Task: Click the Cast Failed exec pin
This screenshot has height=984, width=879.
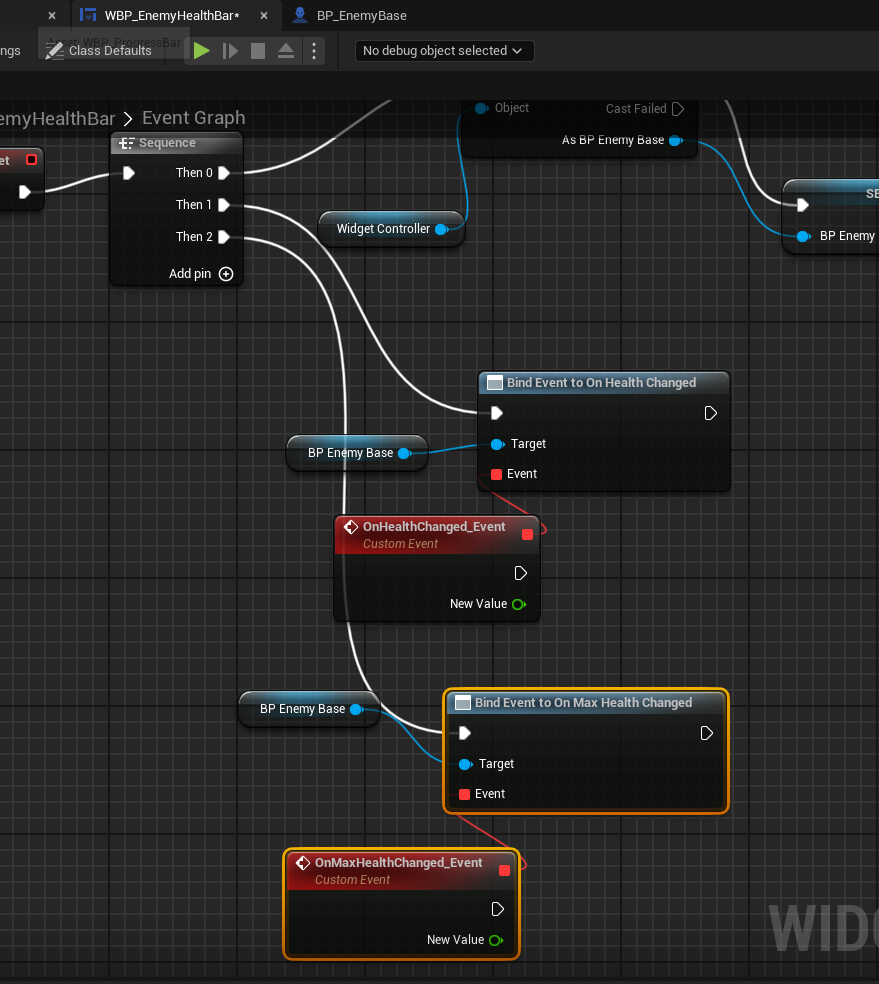Action: click(x=678, y=109)
